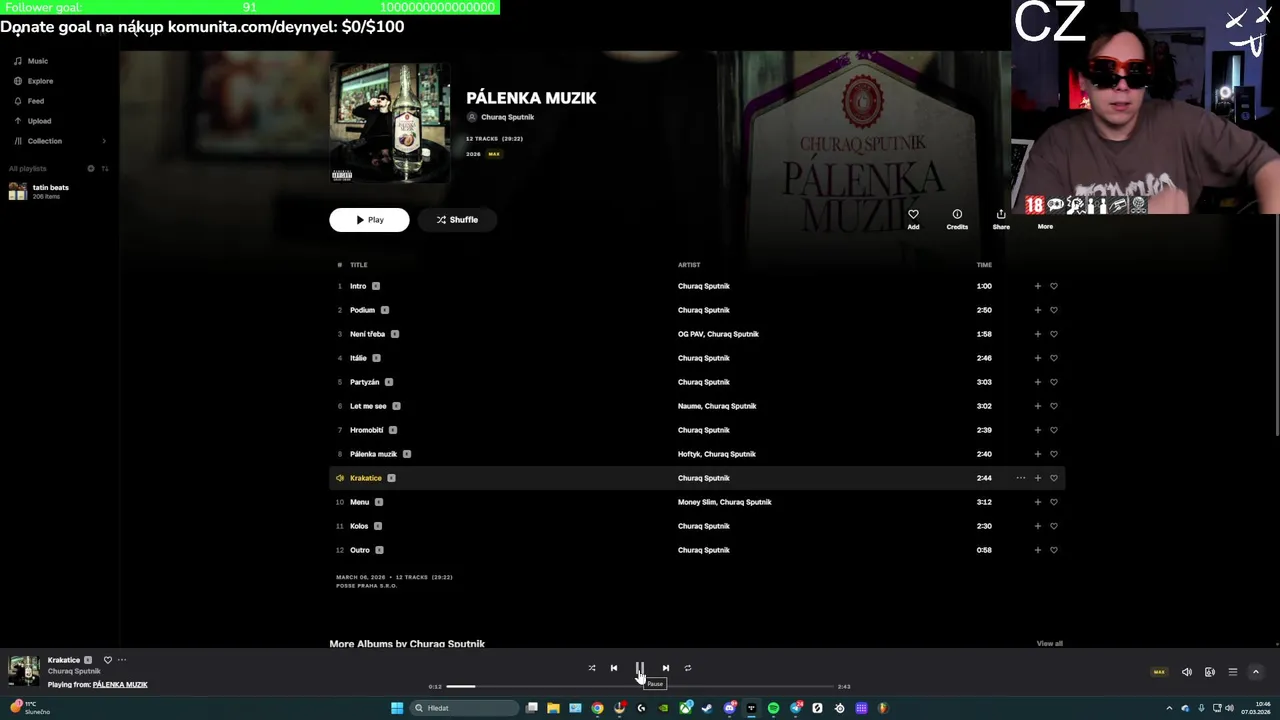Add the Let me see track to a playlist

(x=1037, y=406)
